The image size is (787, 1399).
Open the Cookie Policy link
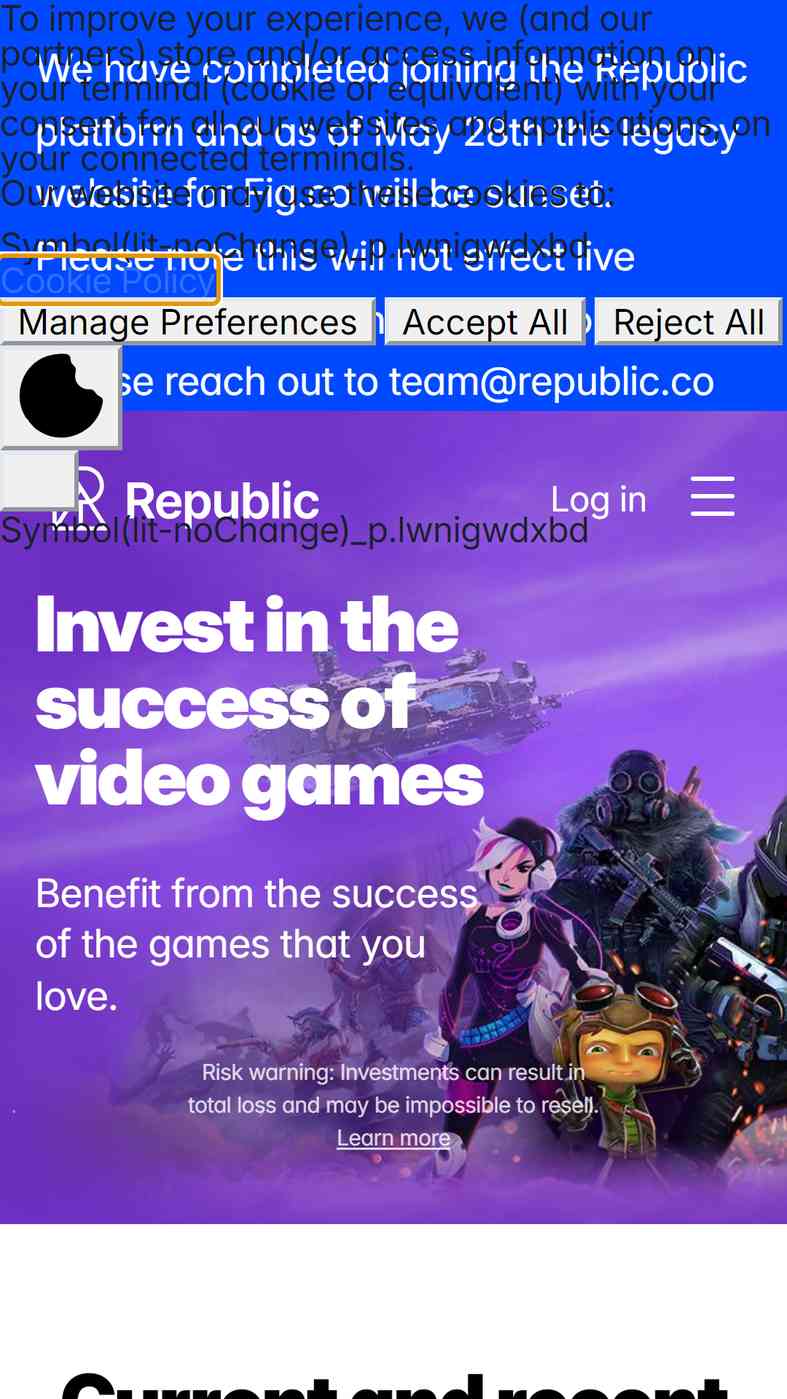click(108, 281)
